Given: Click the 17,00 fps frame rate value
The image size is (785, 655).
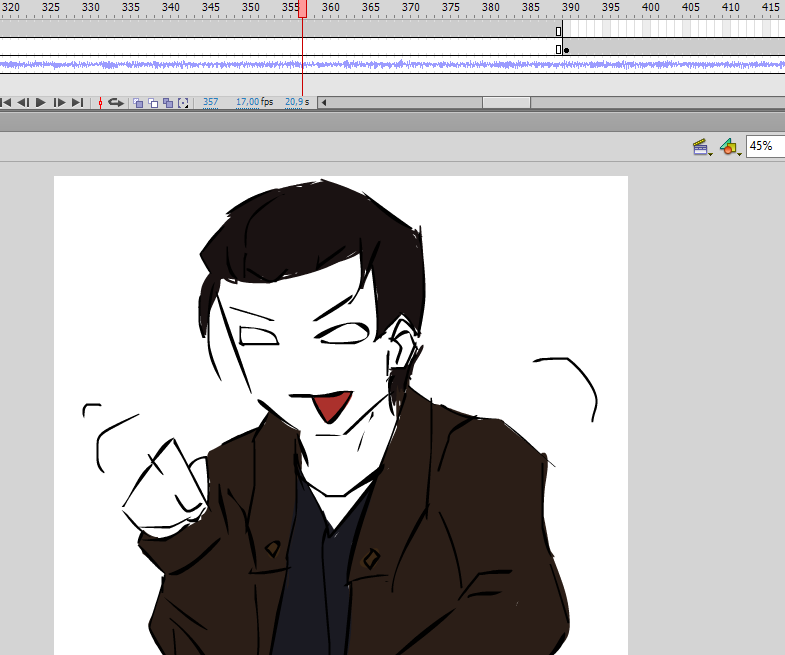Looking at the screenshot, I should [x=247, y=102].
